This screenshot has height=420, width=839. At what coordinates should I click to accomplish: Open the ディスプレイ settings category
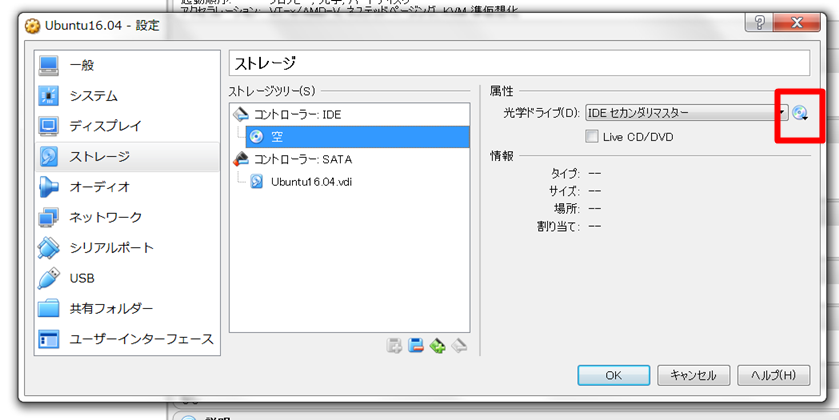click(x=127, y=126)
